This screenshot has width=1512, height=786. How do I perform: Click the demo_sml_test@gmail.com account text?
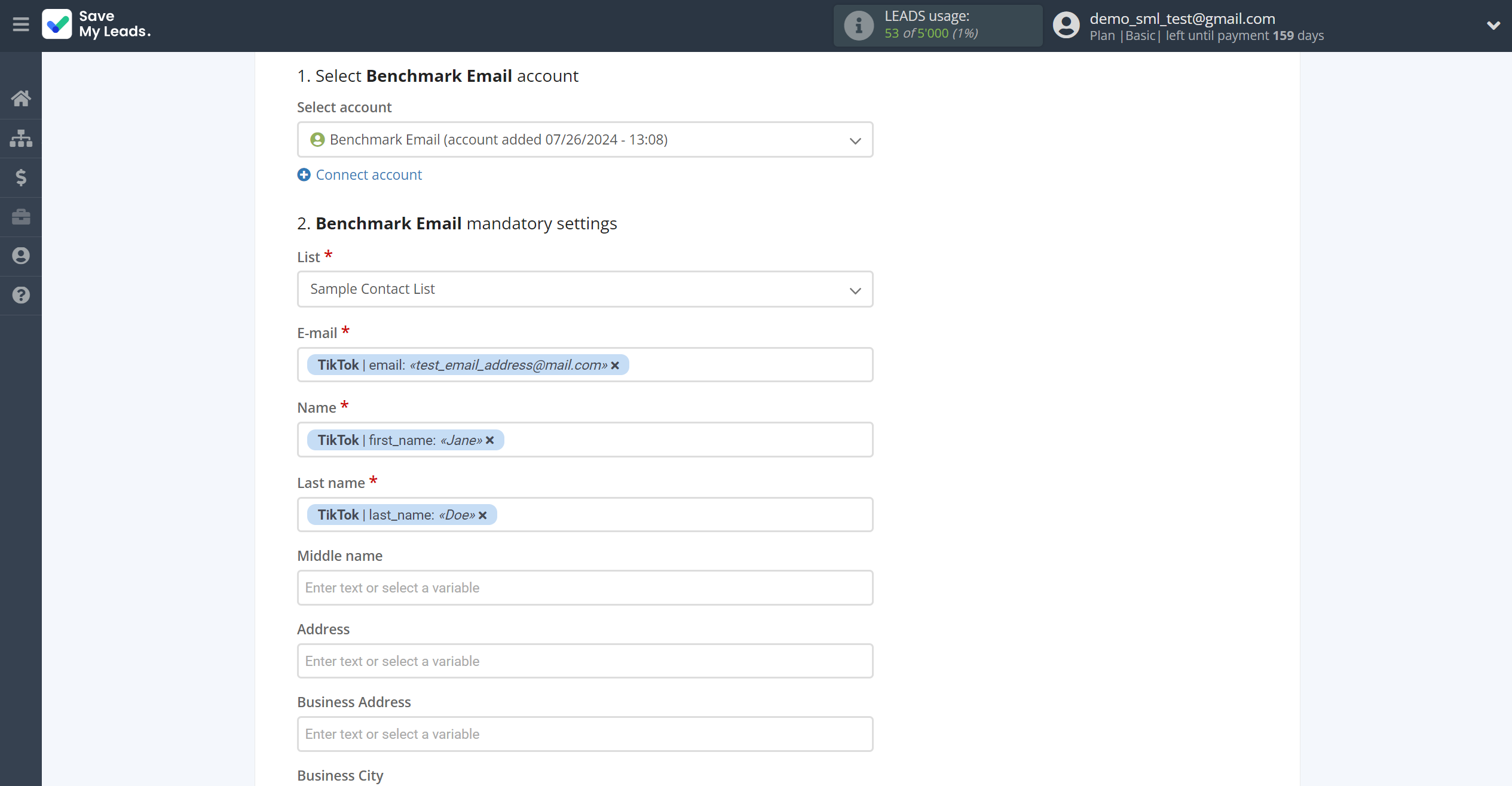pyautogui.click(x=1182, y=19)
